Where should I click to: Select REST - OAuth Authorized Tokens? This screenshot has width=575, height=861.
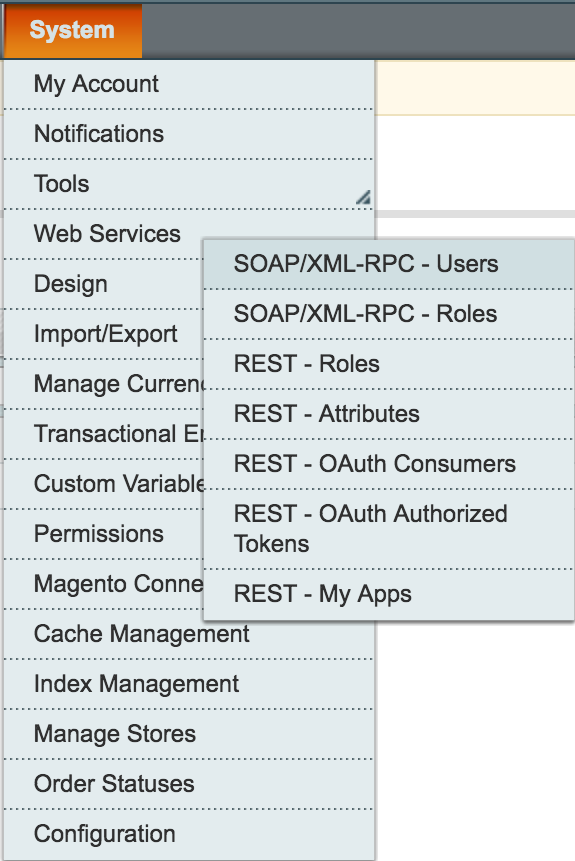389,529
